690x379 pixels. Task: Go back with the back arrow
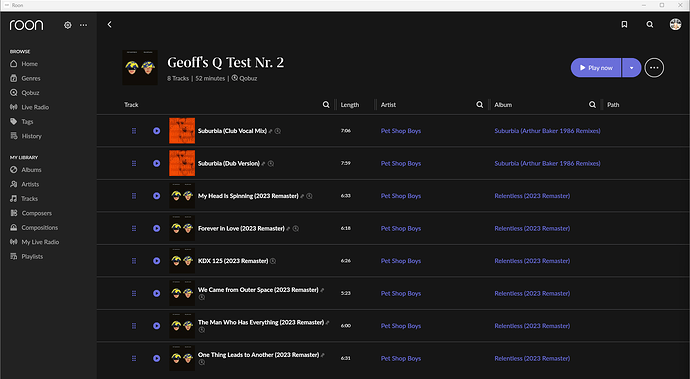(x=110, y=25)
